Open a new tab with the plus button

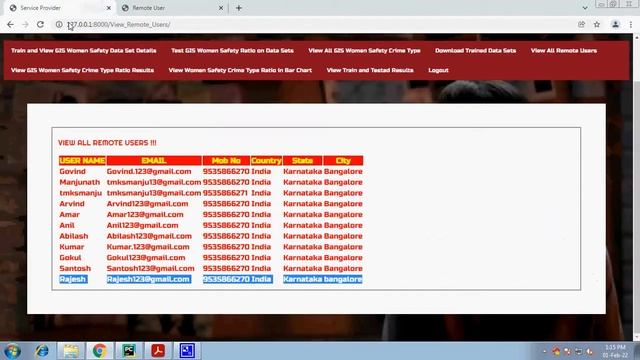tap(239, 8)
